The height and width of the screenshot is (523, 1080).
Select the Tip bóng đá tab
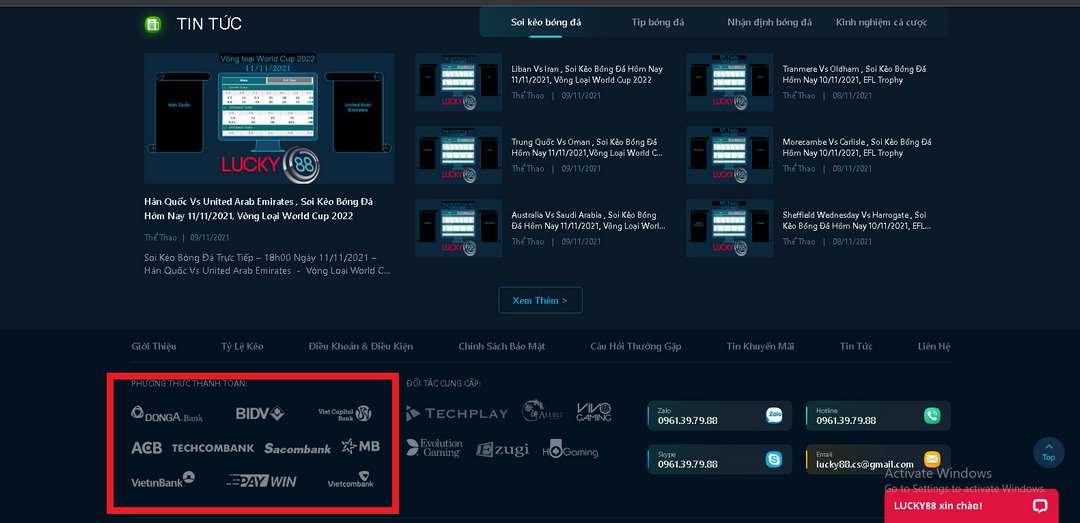(658, 22)
